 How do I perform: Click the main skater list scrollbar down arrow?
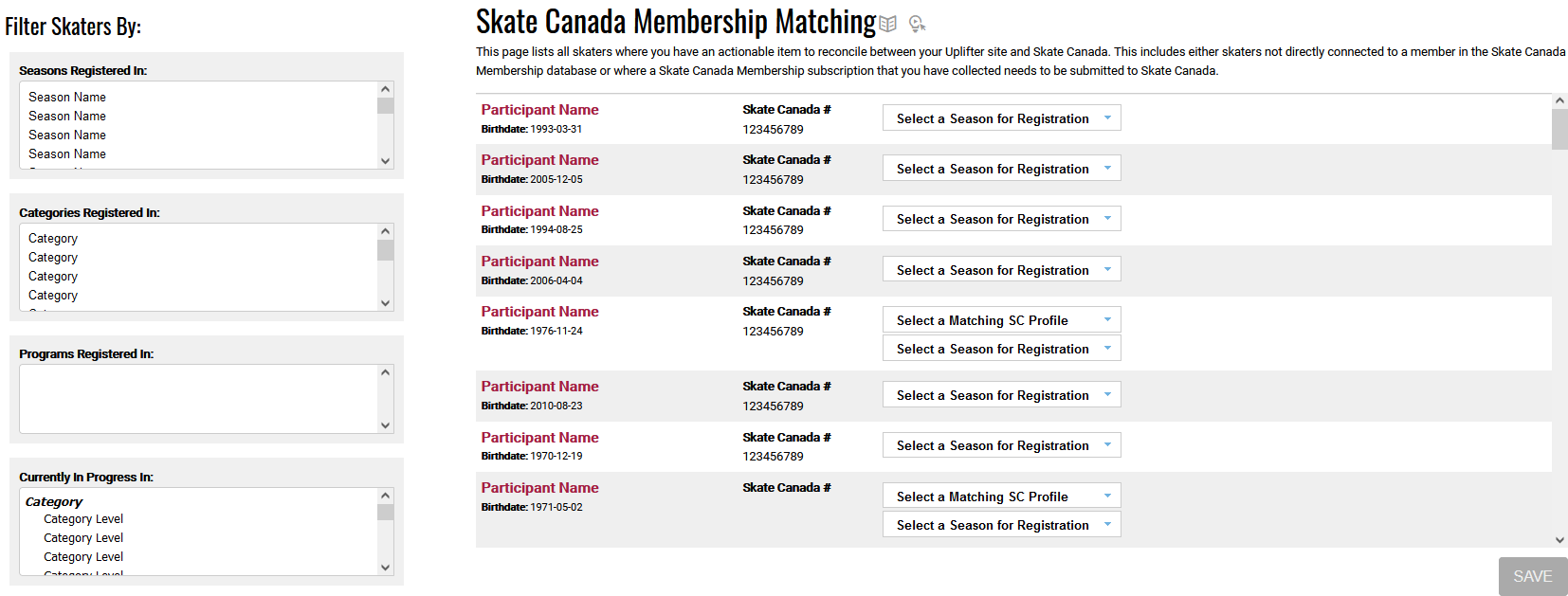coord(1558,538)
